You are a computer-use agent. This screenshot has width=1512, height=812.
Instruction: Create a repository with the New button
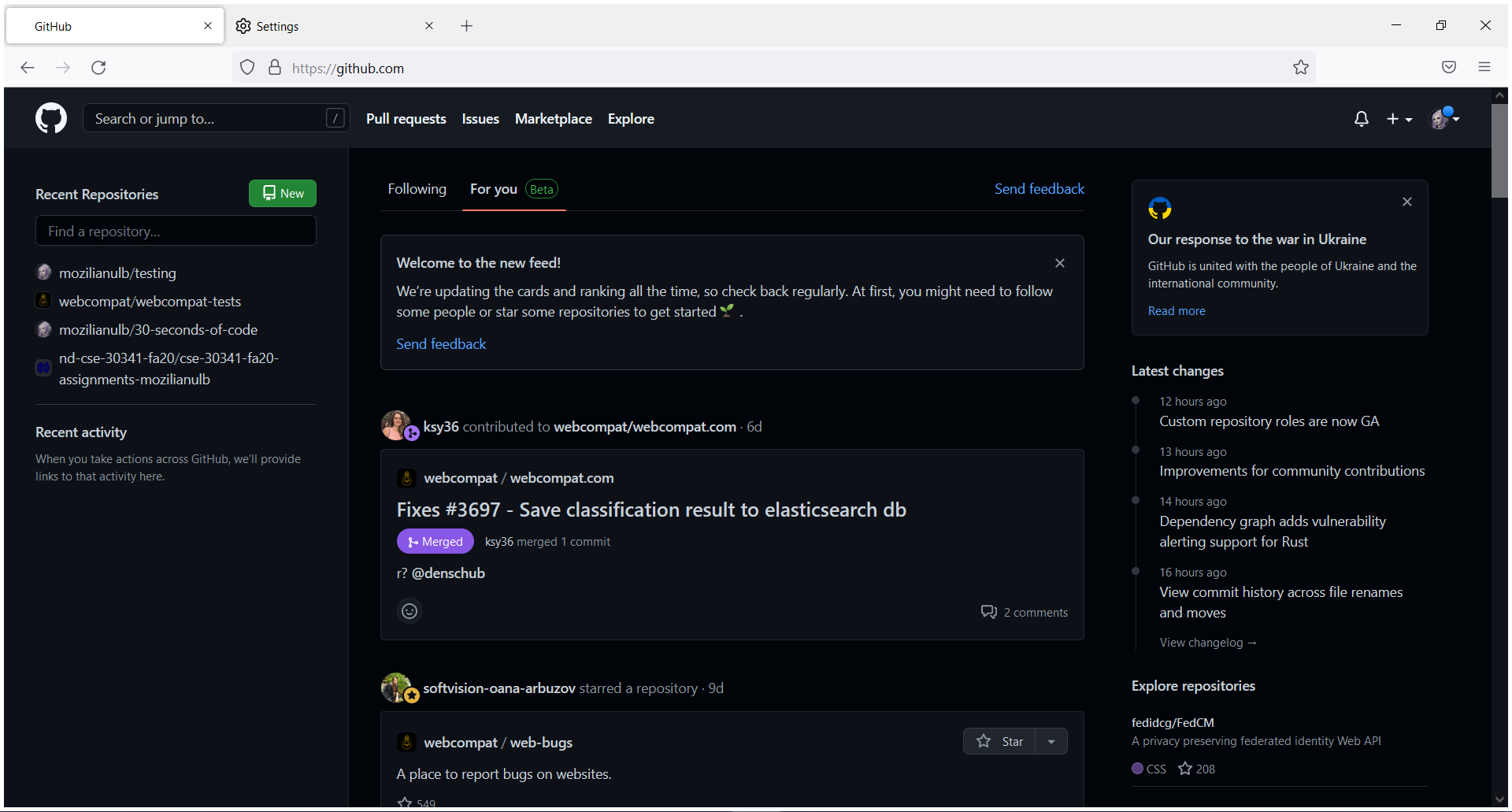tap(283, 193)
